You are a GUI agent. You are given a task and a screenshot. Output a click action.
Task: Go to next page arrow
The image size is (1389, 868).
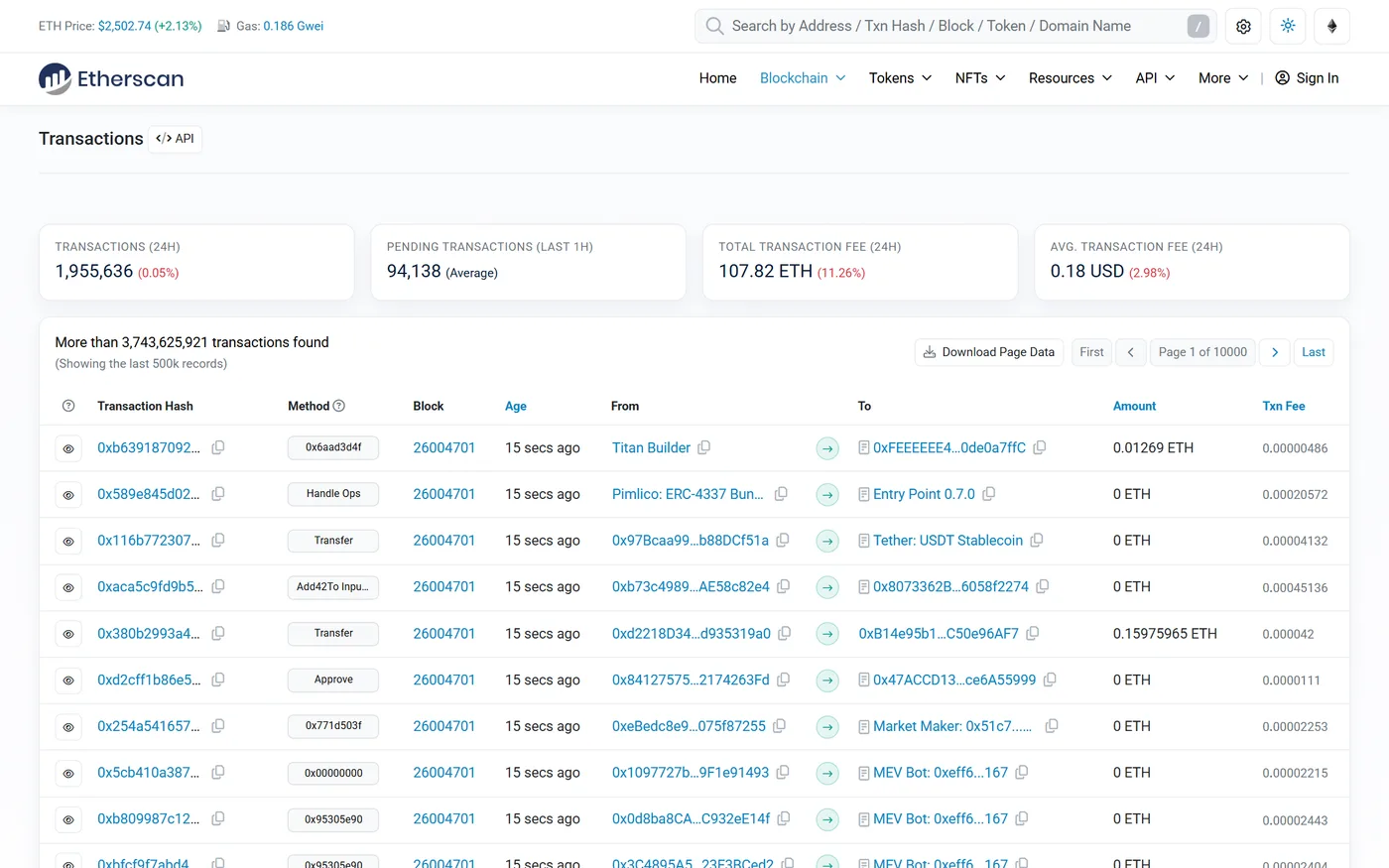click(x=1275, y=352)
